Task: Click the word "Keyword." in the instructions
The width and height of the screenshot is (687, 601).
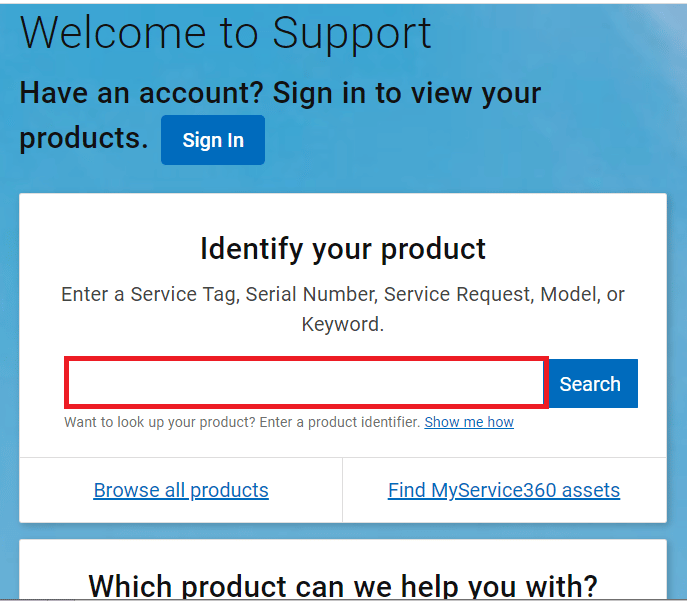Action: [x=343, y=325]
